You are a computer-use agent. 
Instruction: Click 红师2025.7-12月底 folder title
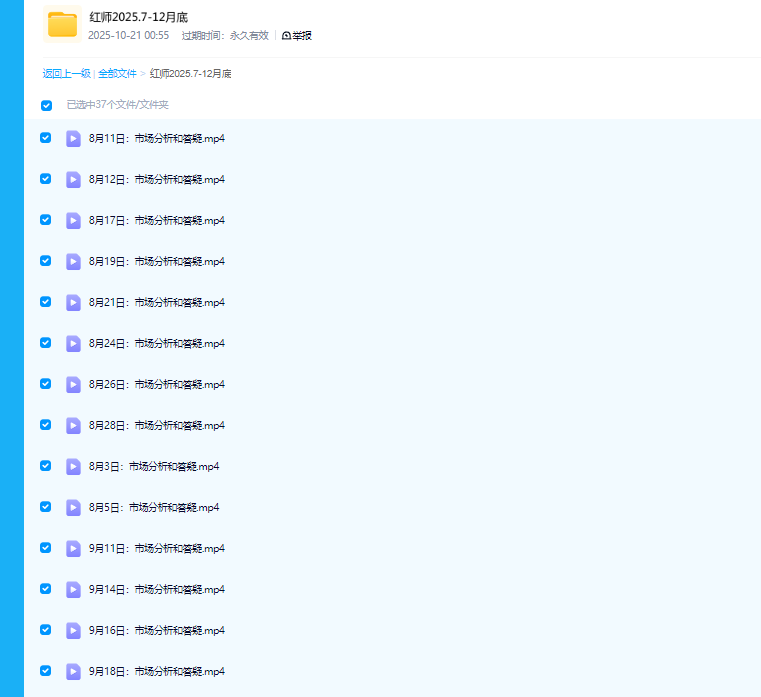(x=138, y=17)
